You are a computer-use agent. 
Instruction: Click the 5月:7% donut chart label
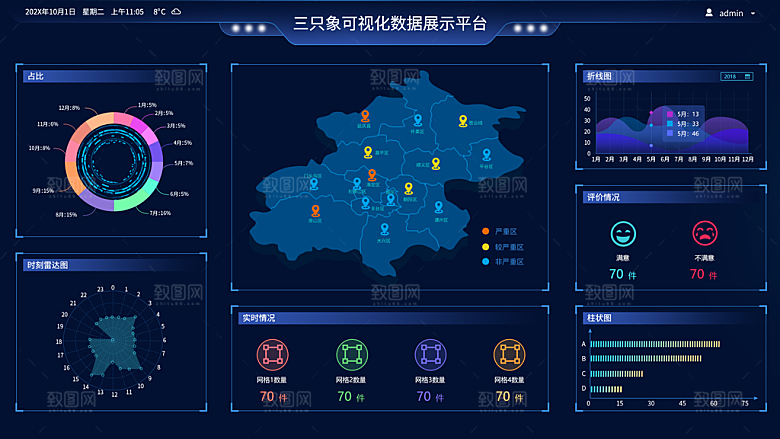pyautogui.click(x=184, y=163)
